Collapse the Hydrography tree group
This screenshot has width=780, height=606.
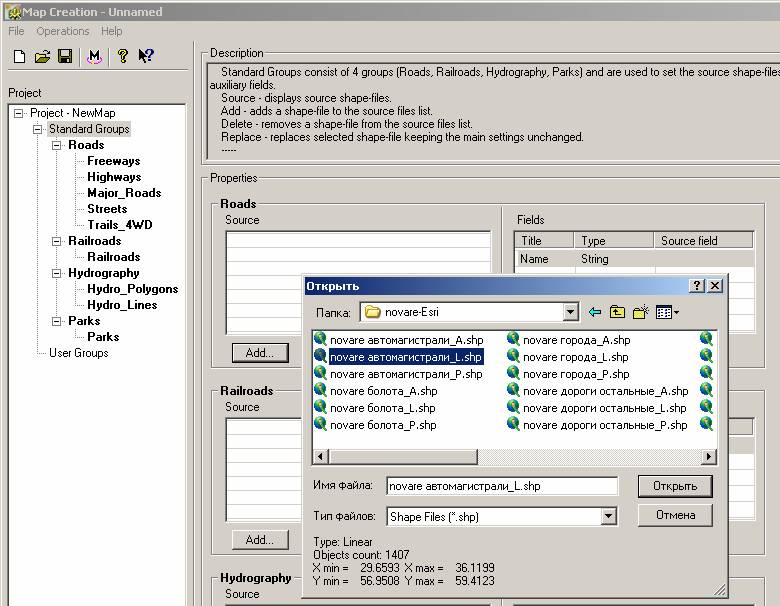57,273
